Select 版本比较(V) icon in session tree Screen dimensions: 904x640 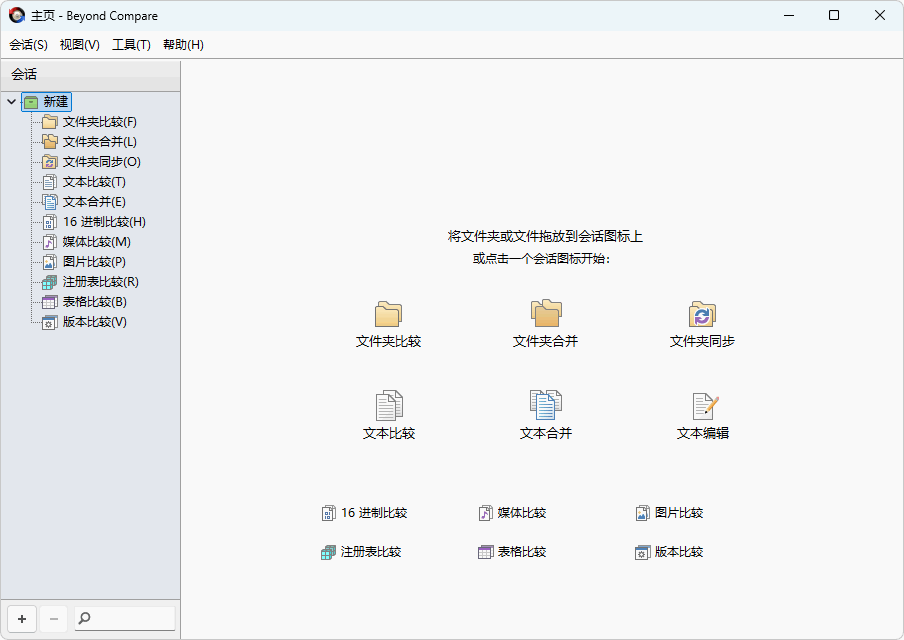point(50,322)
